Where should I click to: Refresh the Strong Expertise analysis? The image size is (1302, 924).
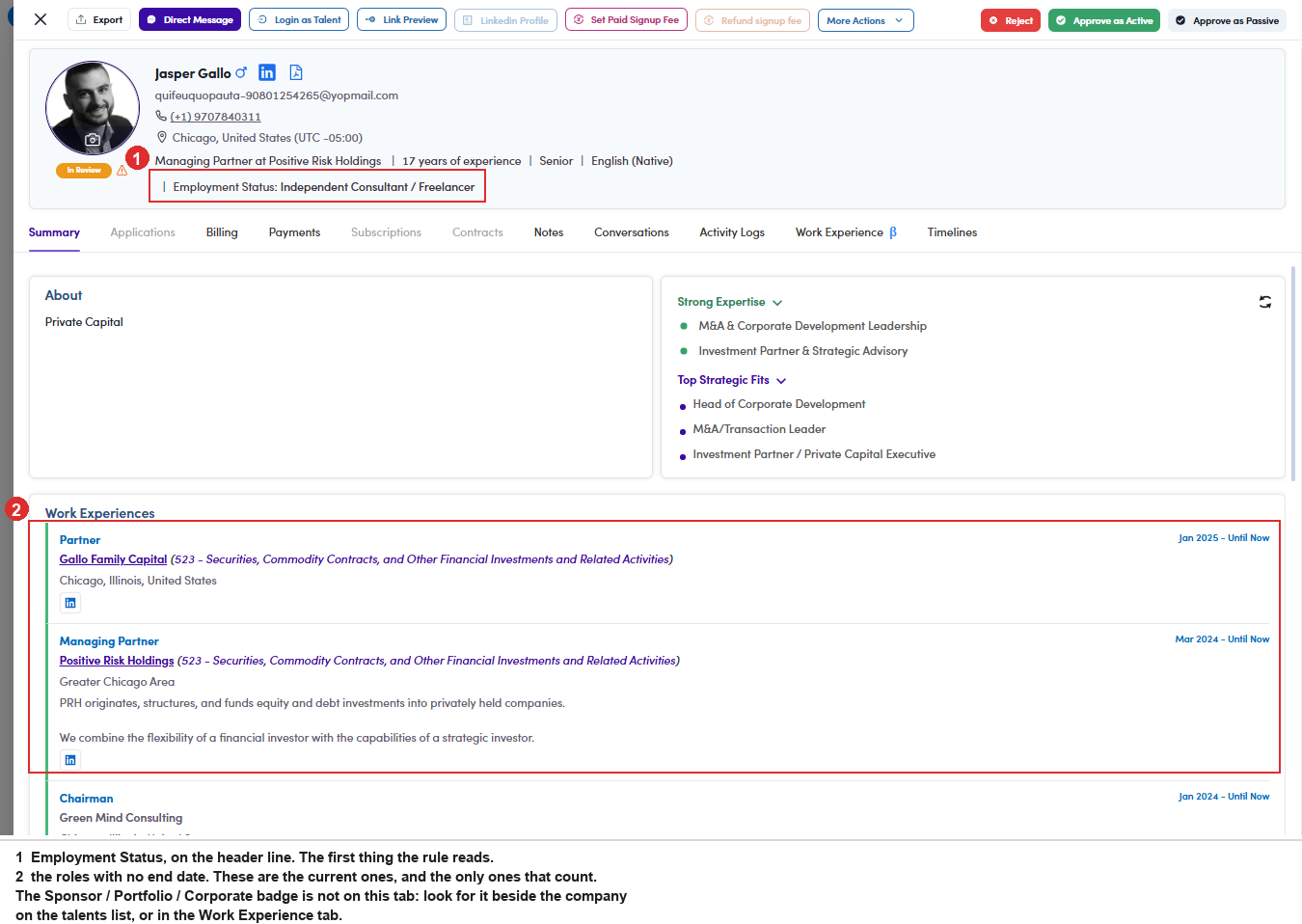pos(1265,302)
